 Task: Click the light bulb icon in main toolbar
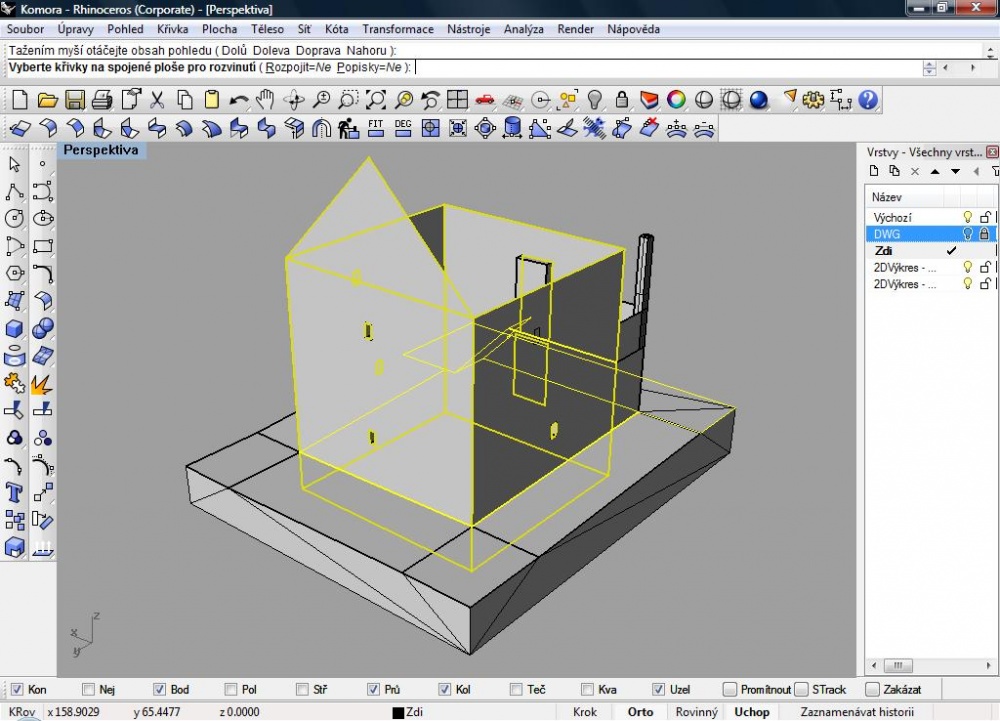[594, 100]
